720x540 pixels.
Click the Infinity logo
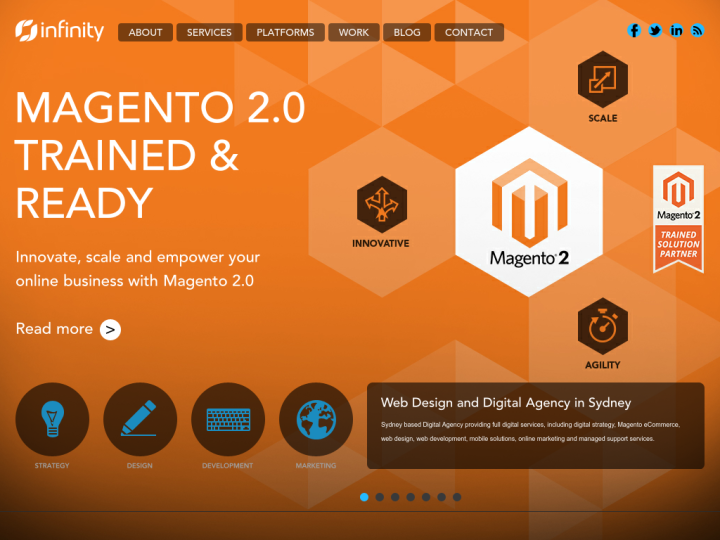pos(60,31)
